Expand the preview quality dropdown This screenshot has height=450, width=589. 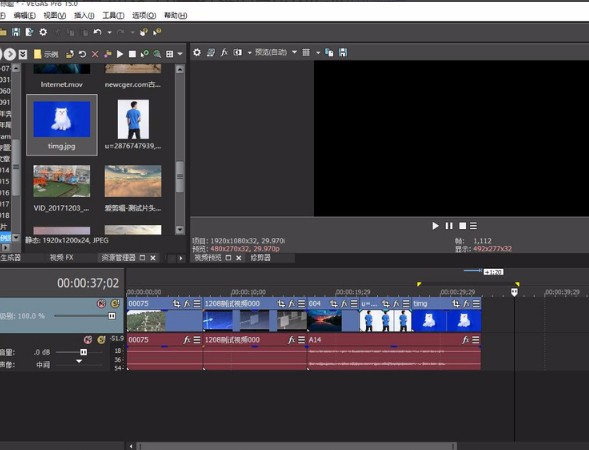pyautogui.click(x=294, y=52)
